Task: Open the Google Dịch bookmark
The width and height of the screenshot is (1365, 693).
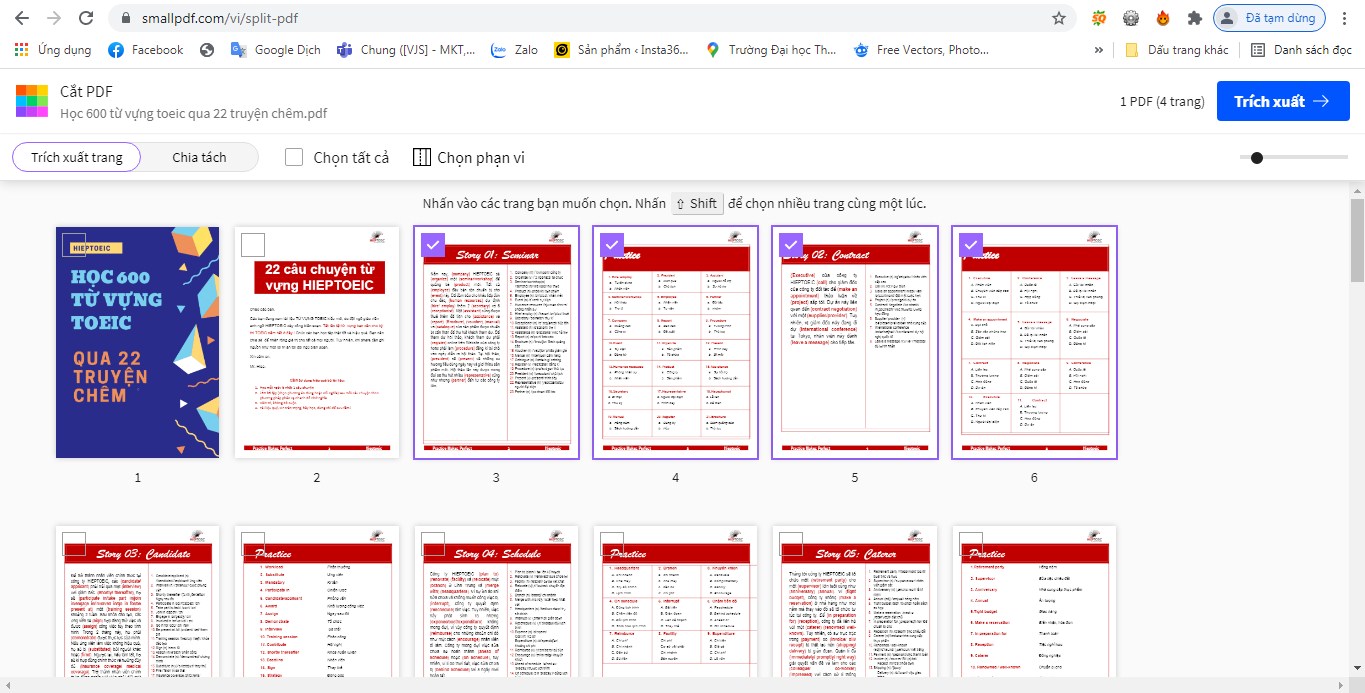Action: tap(274, 49)
